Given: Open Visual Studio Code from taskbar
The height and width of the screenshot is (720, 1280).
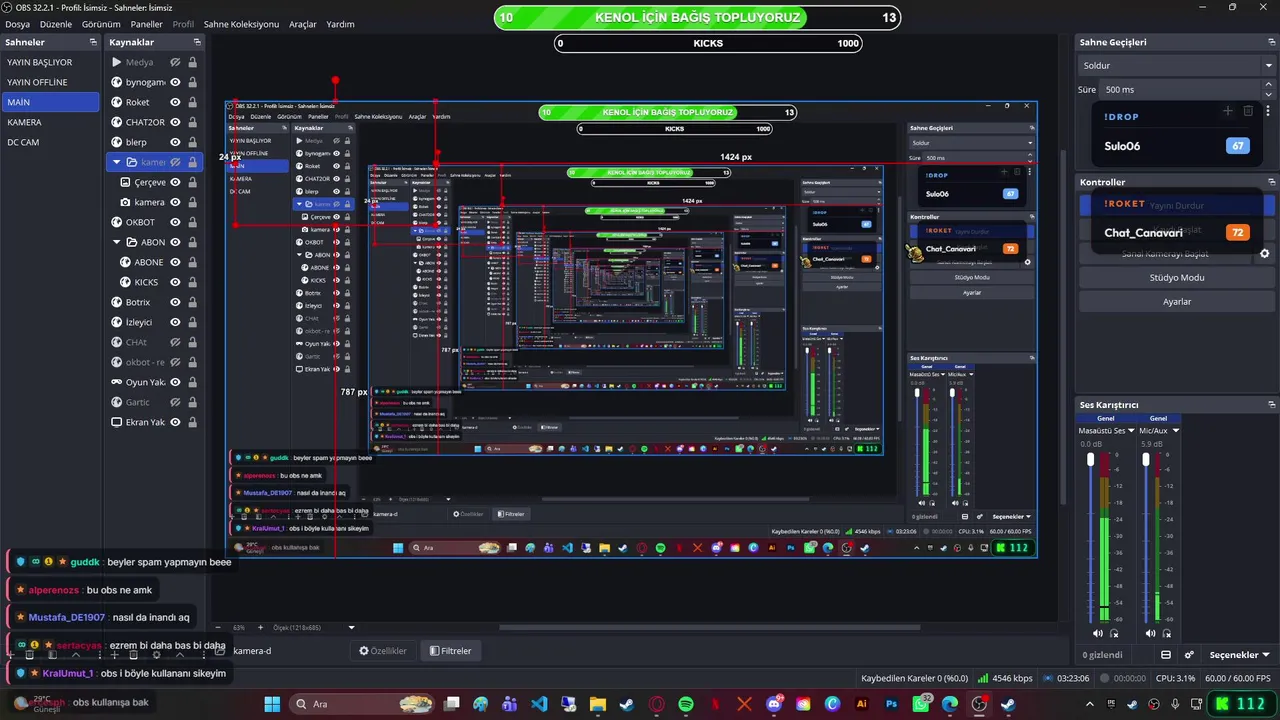Looking at the screenshot, I should [x=539, y=704].
